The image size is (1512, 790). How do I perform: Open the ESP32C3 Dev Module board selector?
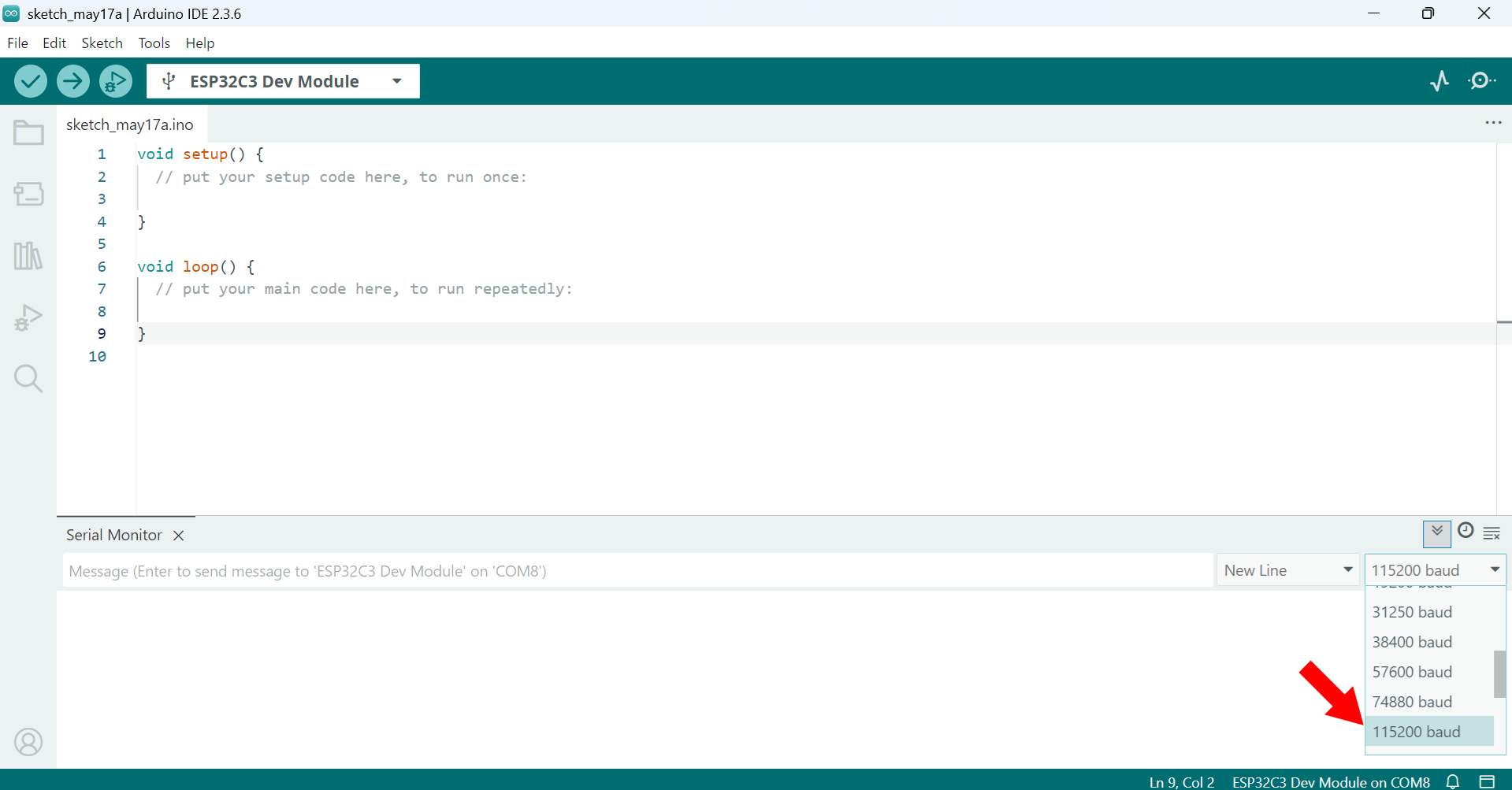click(283, 81)
